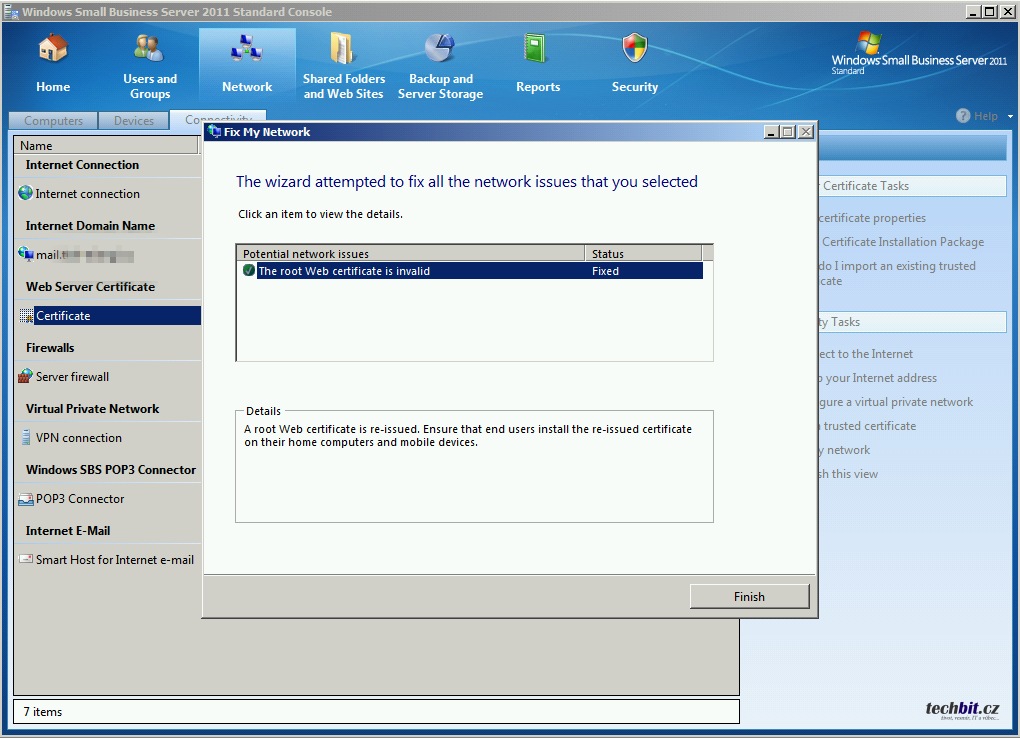This screenshot has width=1020, height=738.
Task: Switch to the Computers tab
Action: [x=54, y=121]
